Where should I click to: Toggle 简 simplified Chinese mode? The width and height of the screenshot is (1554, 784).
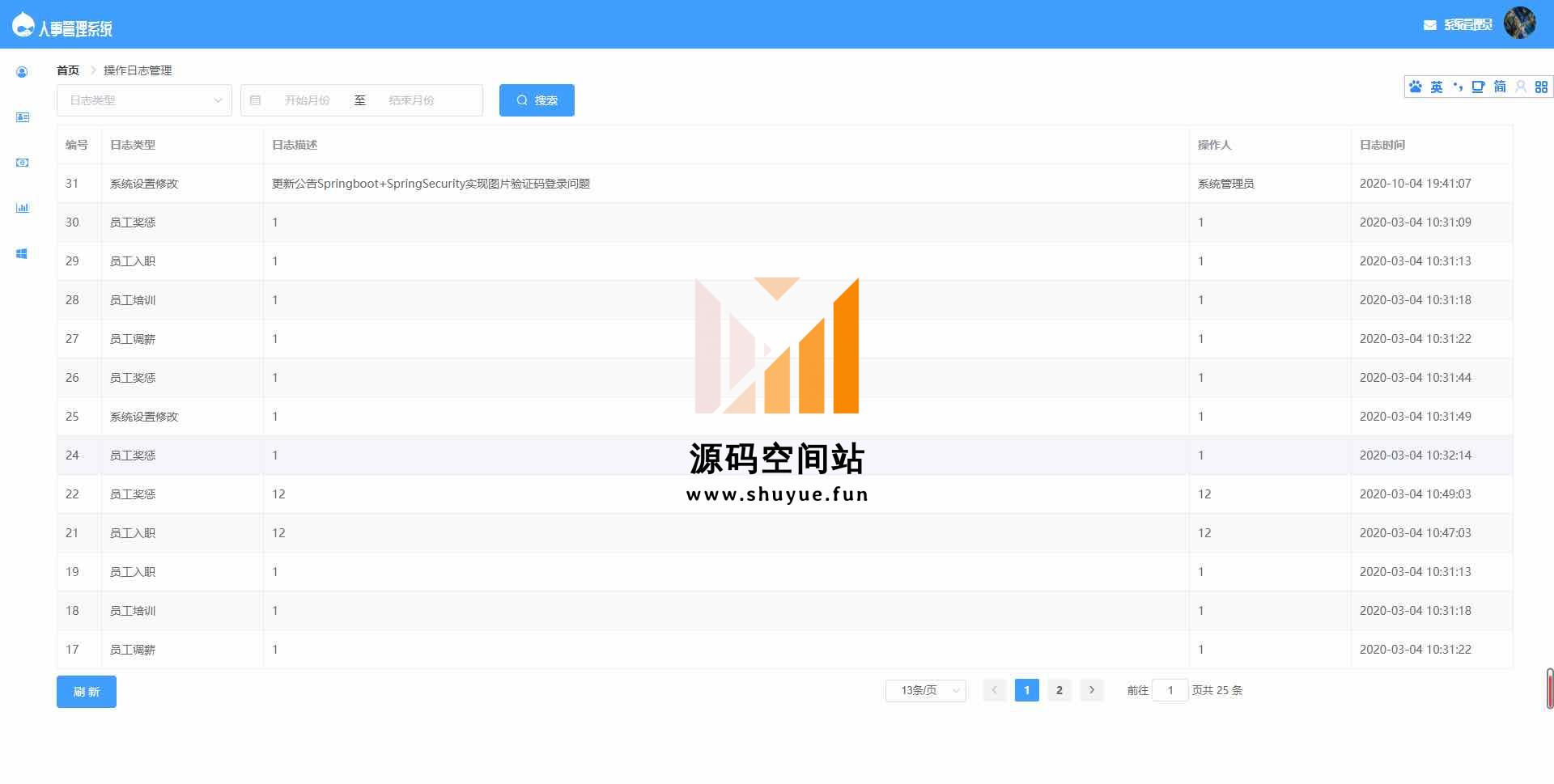(1500, 87)
